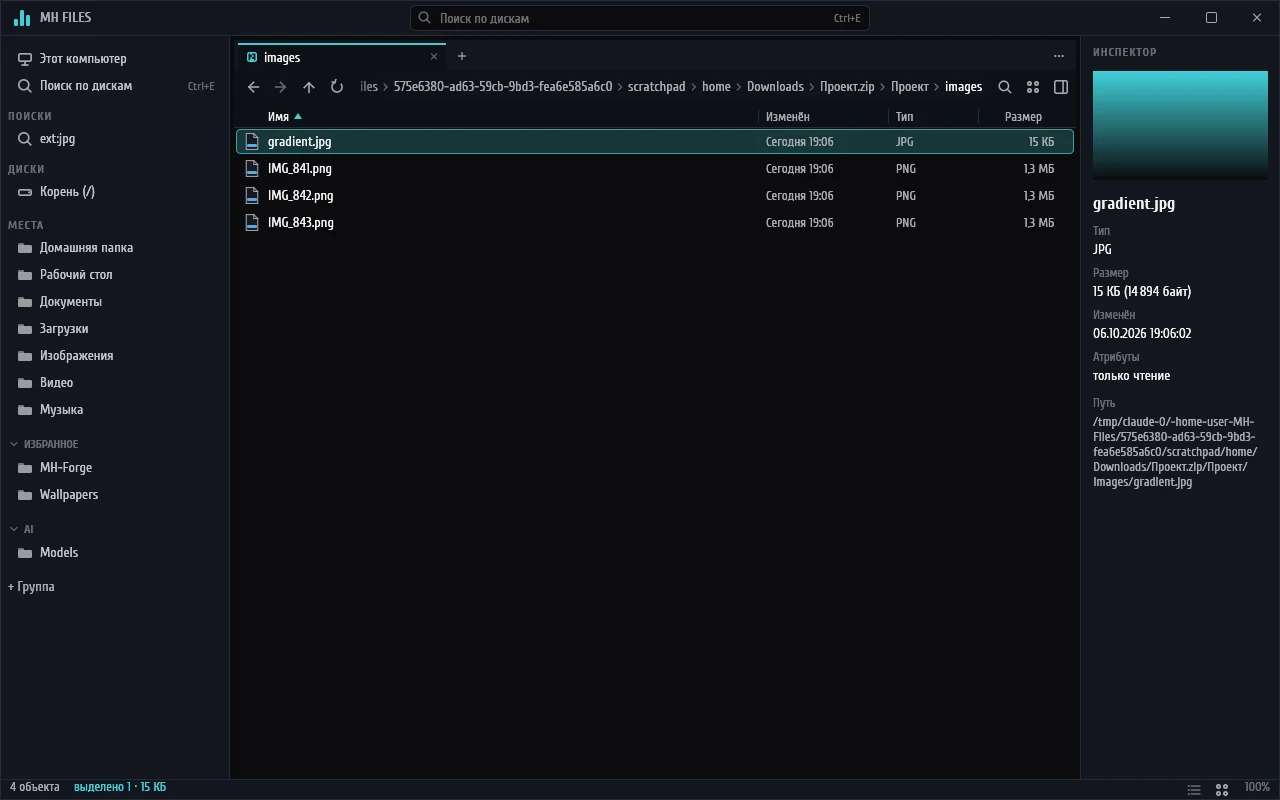Focus the Поиск по дискам search field
This screenshot has width=1280, height=800.
(640, 18)
